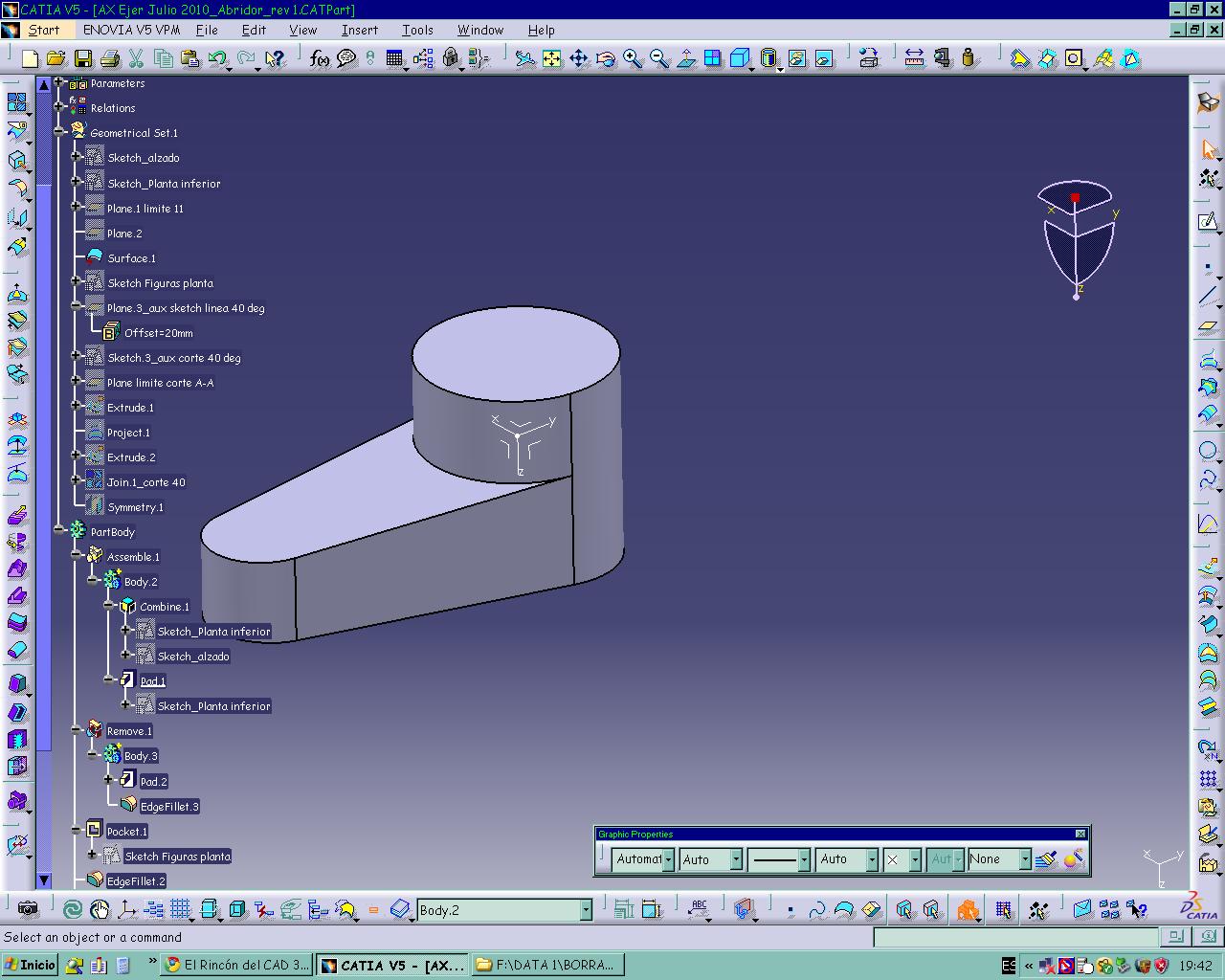This screenshot has width=1225, height=980.
Task: Select Surface.1 in the tree
Action: pos(131,258)
